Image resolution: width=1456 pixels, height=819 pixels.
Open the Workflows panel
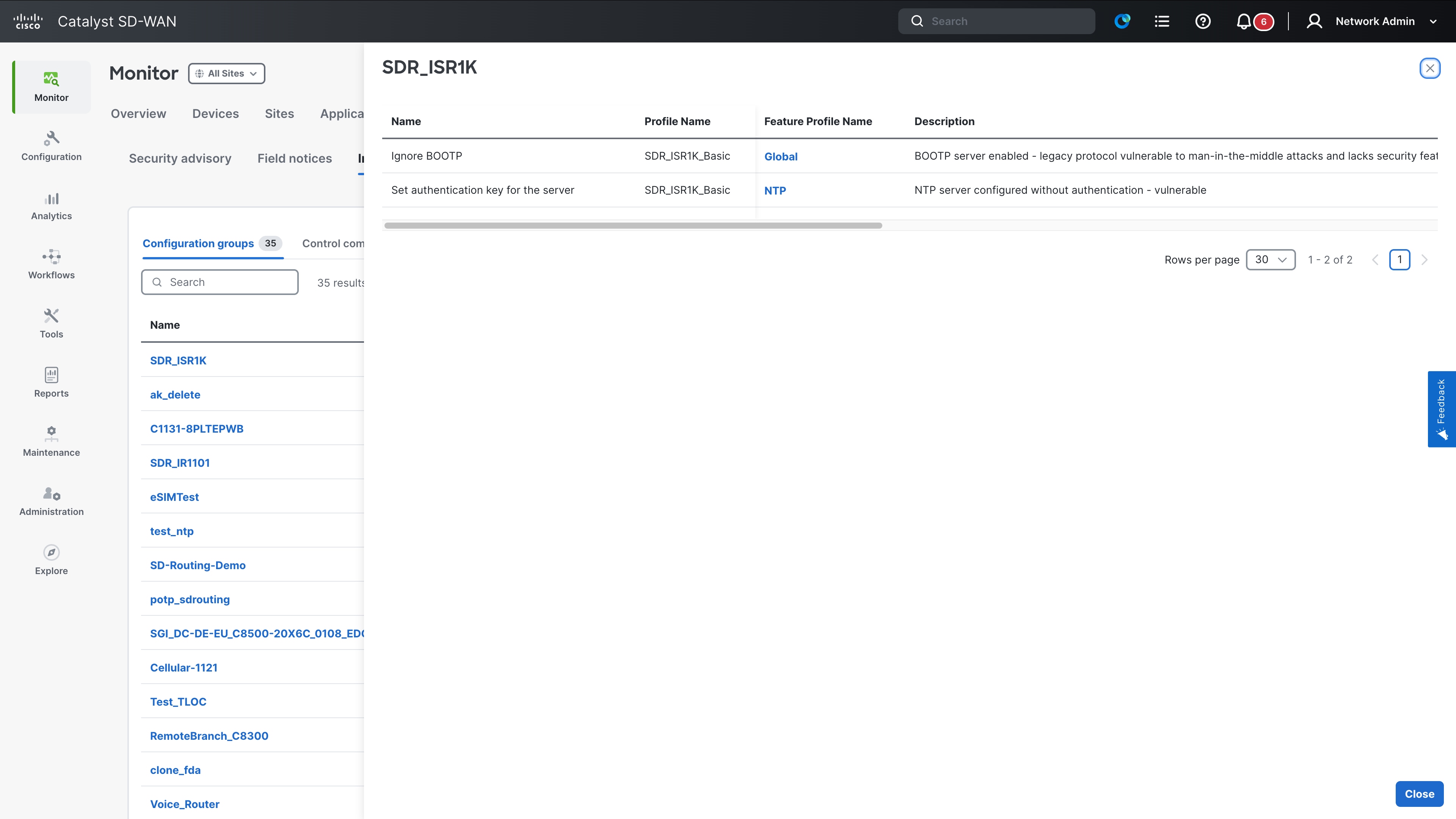click(x=51, y=264)
